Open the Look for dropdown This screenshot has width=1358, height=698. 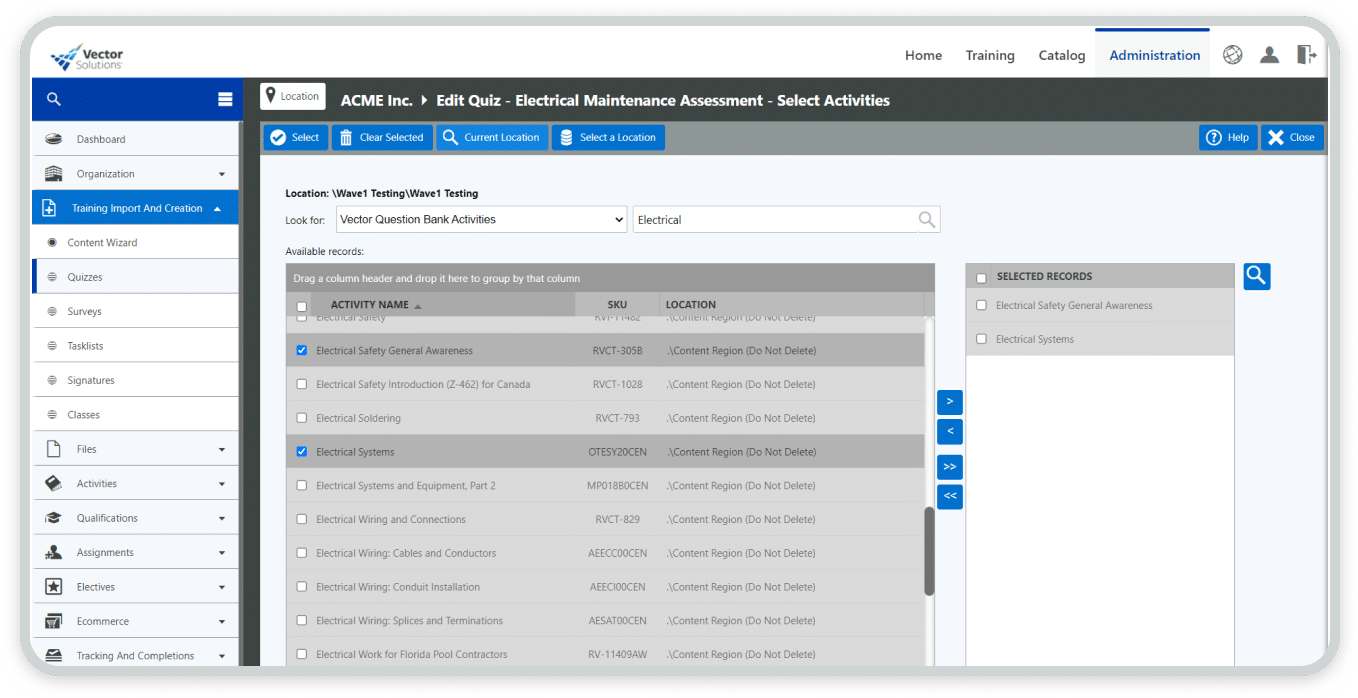click(x=481, y=220)
